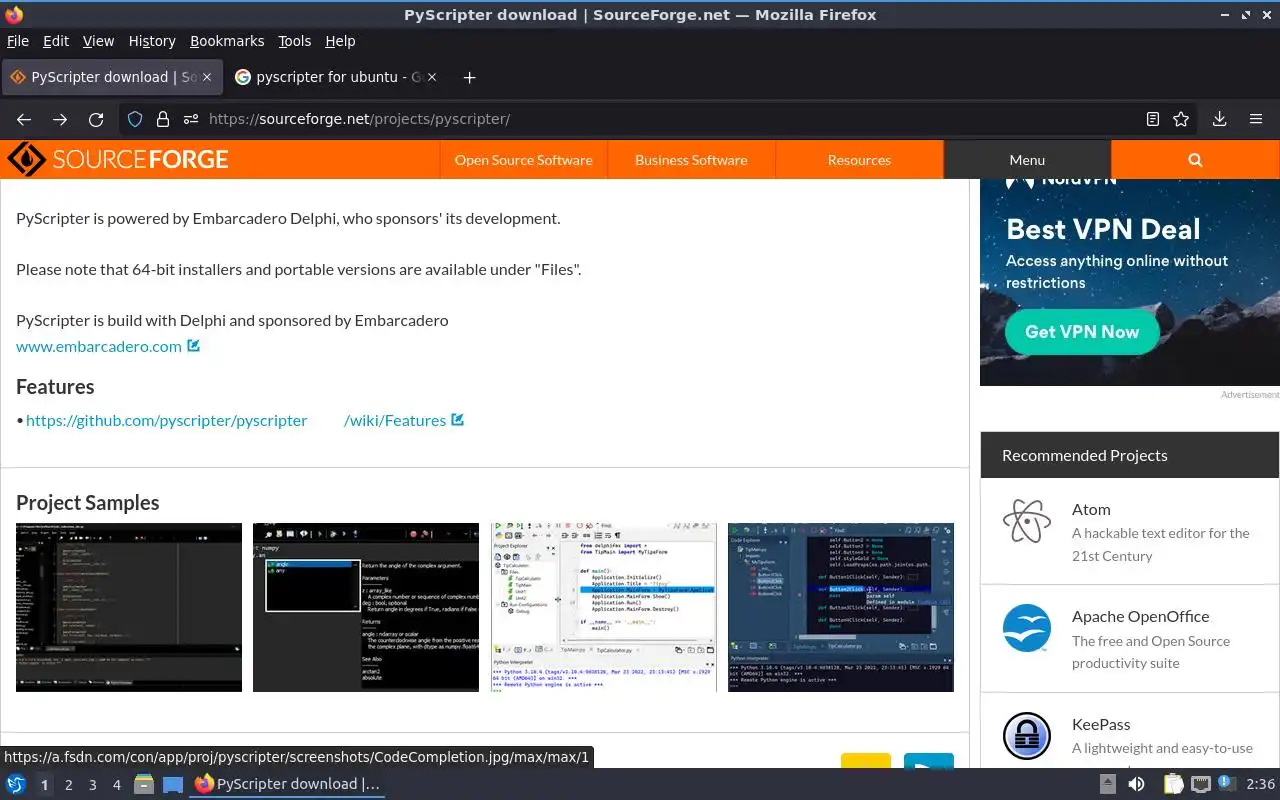Expand Open Source Software navigation menu

point(523,160)
